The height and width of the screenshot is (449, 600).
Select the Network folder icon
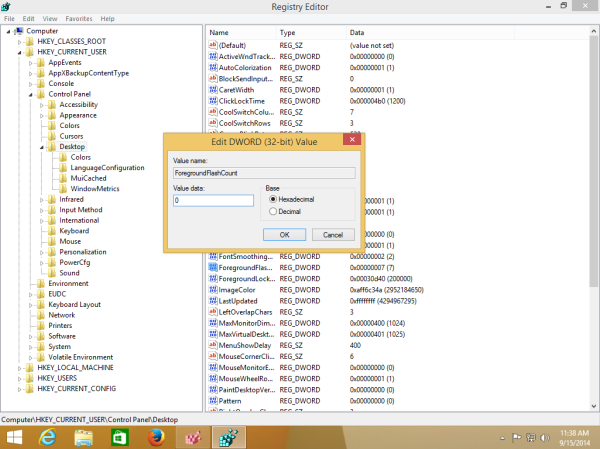click(41, 315)
